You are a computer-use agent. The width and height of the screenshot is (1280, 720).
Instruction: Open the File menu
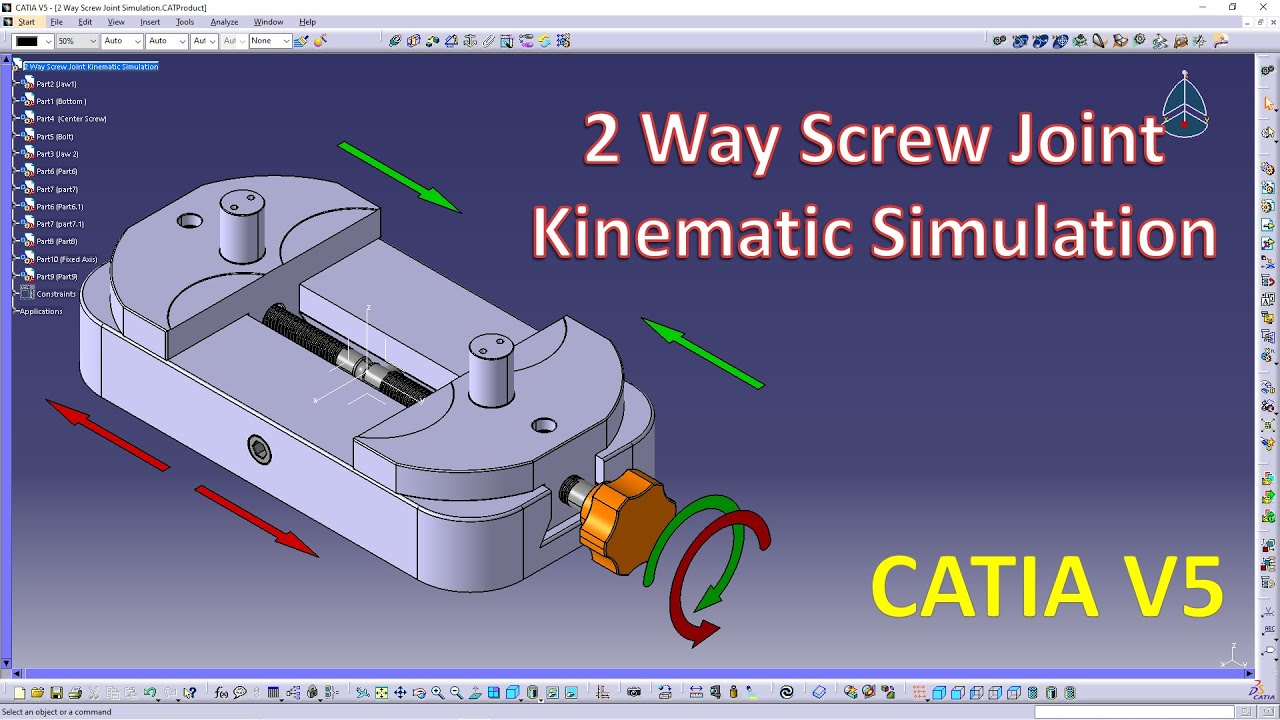pyautogui.click(x=56, y=22)
